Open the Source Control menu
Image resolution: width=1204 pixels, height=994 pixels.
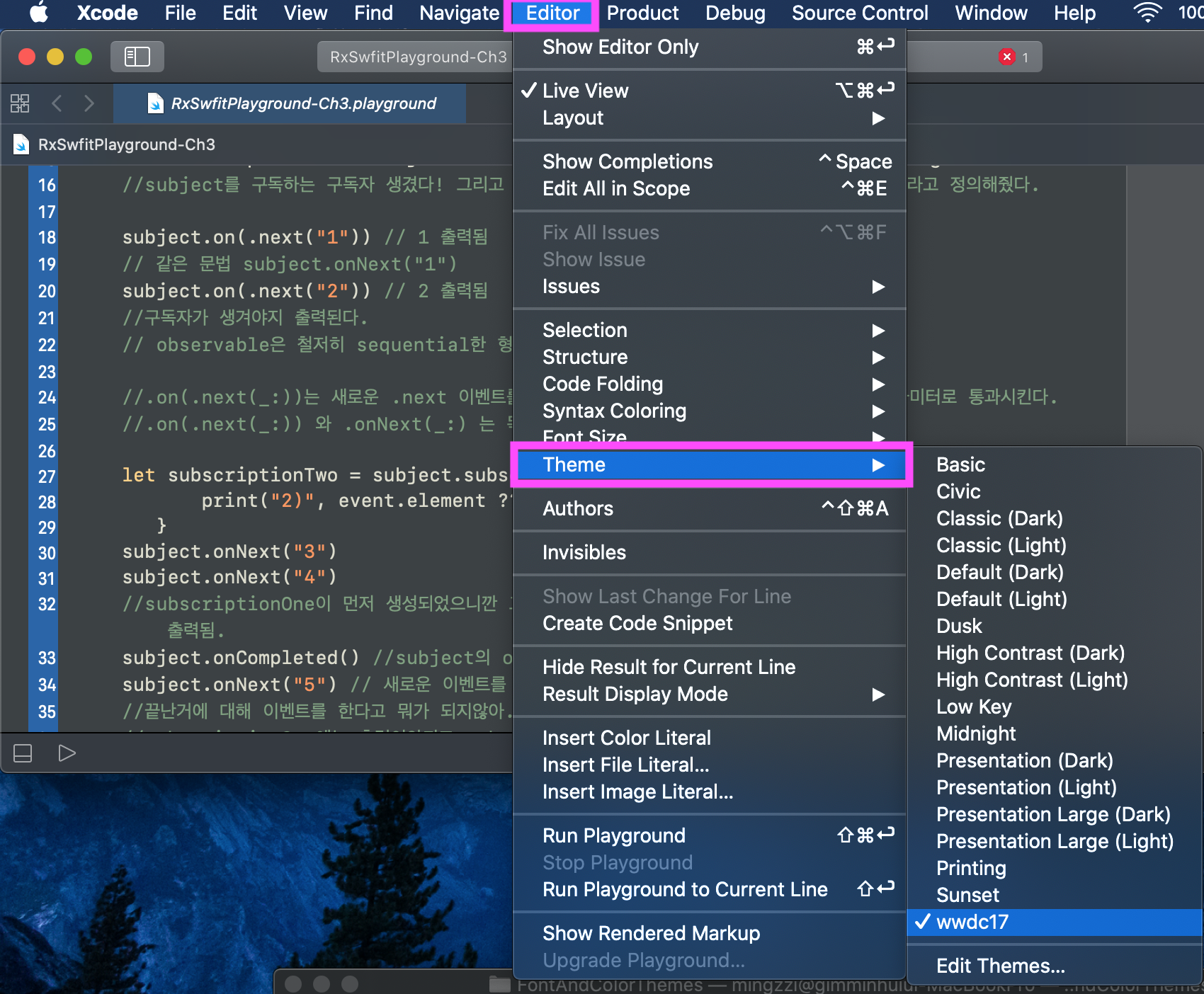pyautogui.click(x=860, y=13)
